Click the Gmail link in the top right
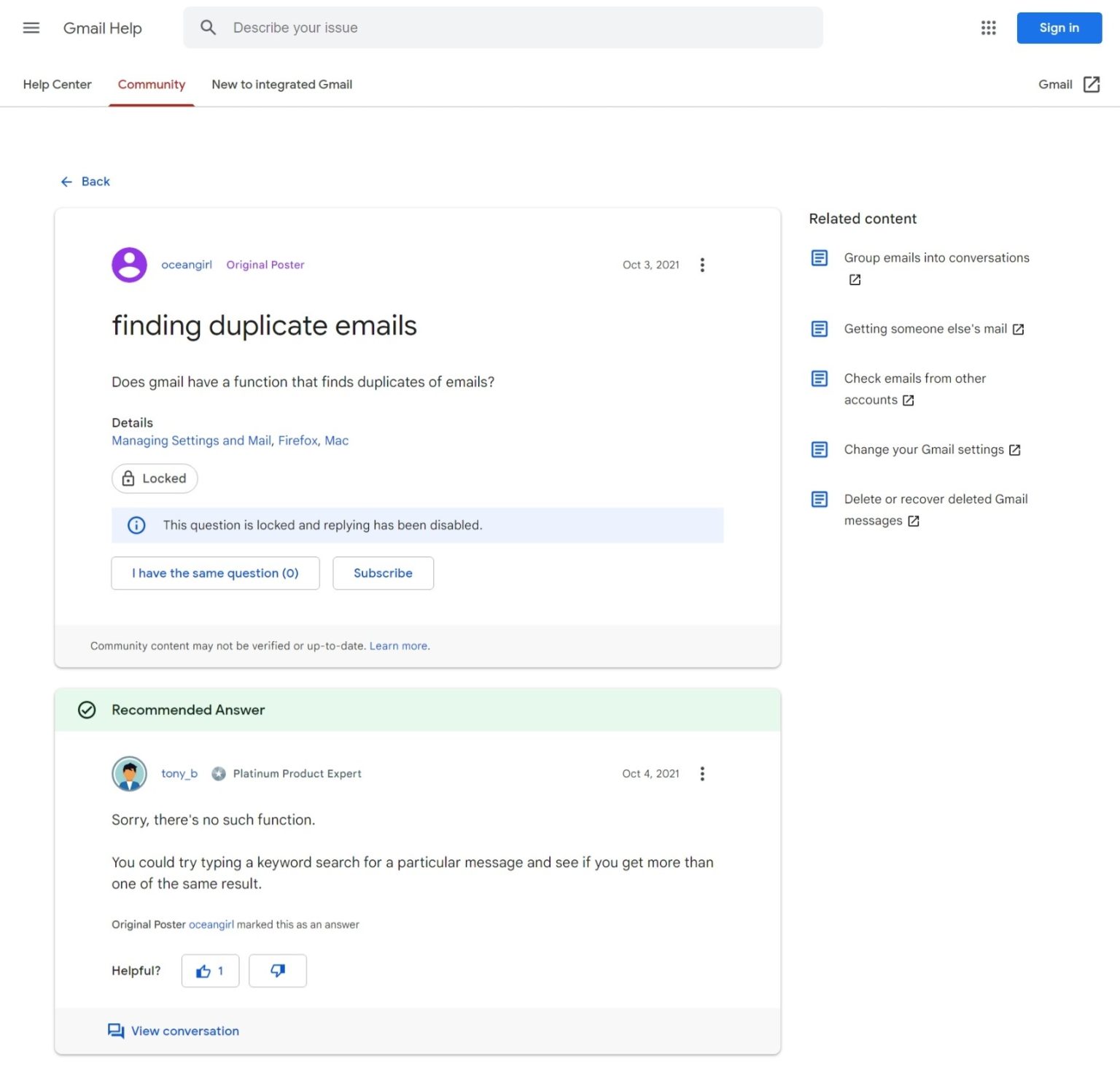This screenshot has width=1120, height=1078. pyautogui.click(x=1055, y=85)
